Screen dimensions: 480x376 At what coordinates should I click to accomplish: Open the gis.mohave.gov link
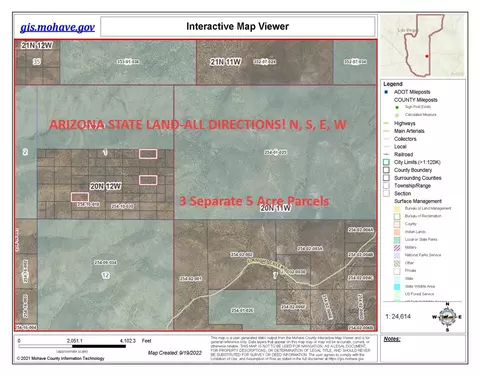[x=57, y=27]
